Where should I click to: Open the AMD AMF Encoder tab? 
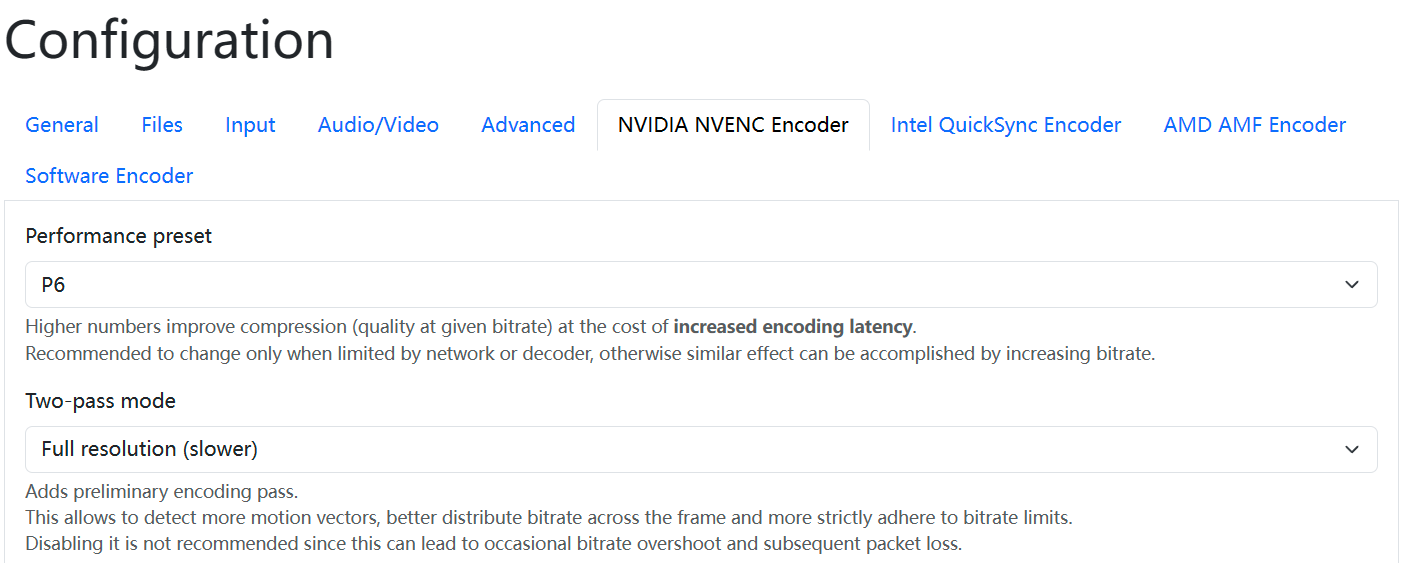click(1255, 125)
